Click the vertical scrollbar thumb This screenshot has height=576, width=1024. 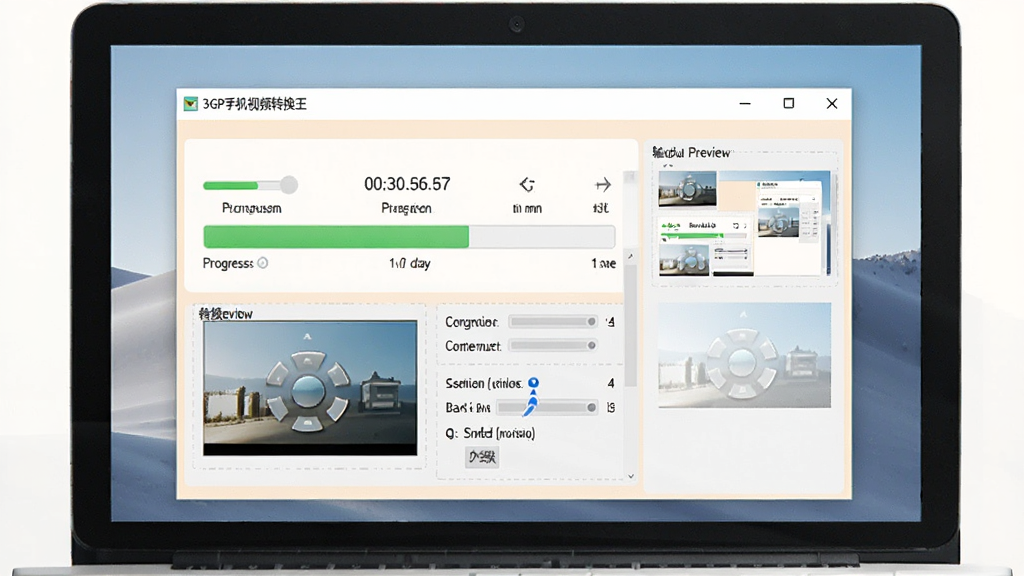(630, 325)
